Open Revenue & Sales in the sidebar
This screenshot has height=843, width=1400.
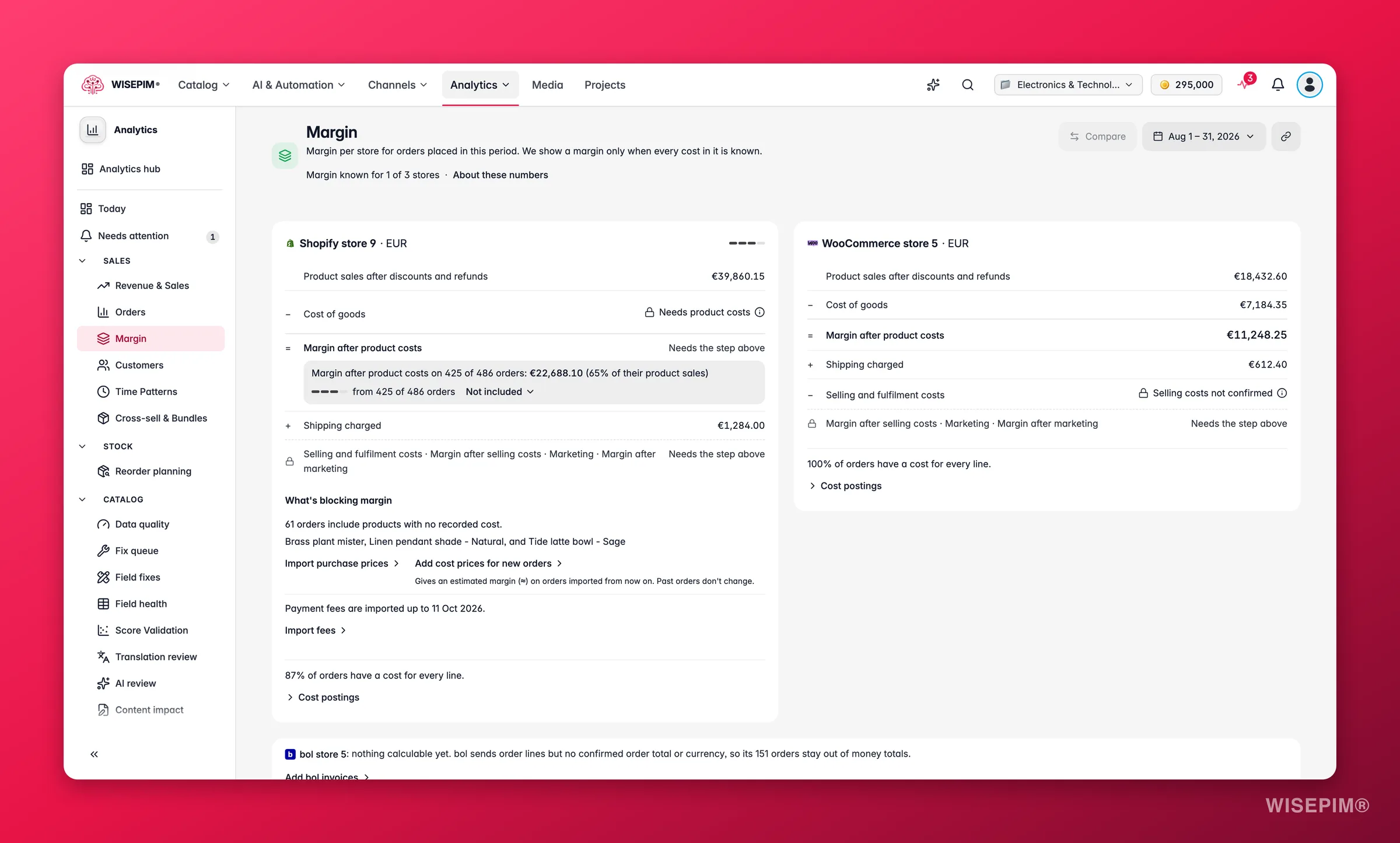150,286
